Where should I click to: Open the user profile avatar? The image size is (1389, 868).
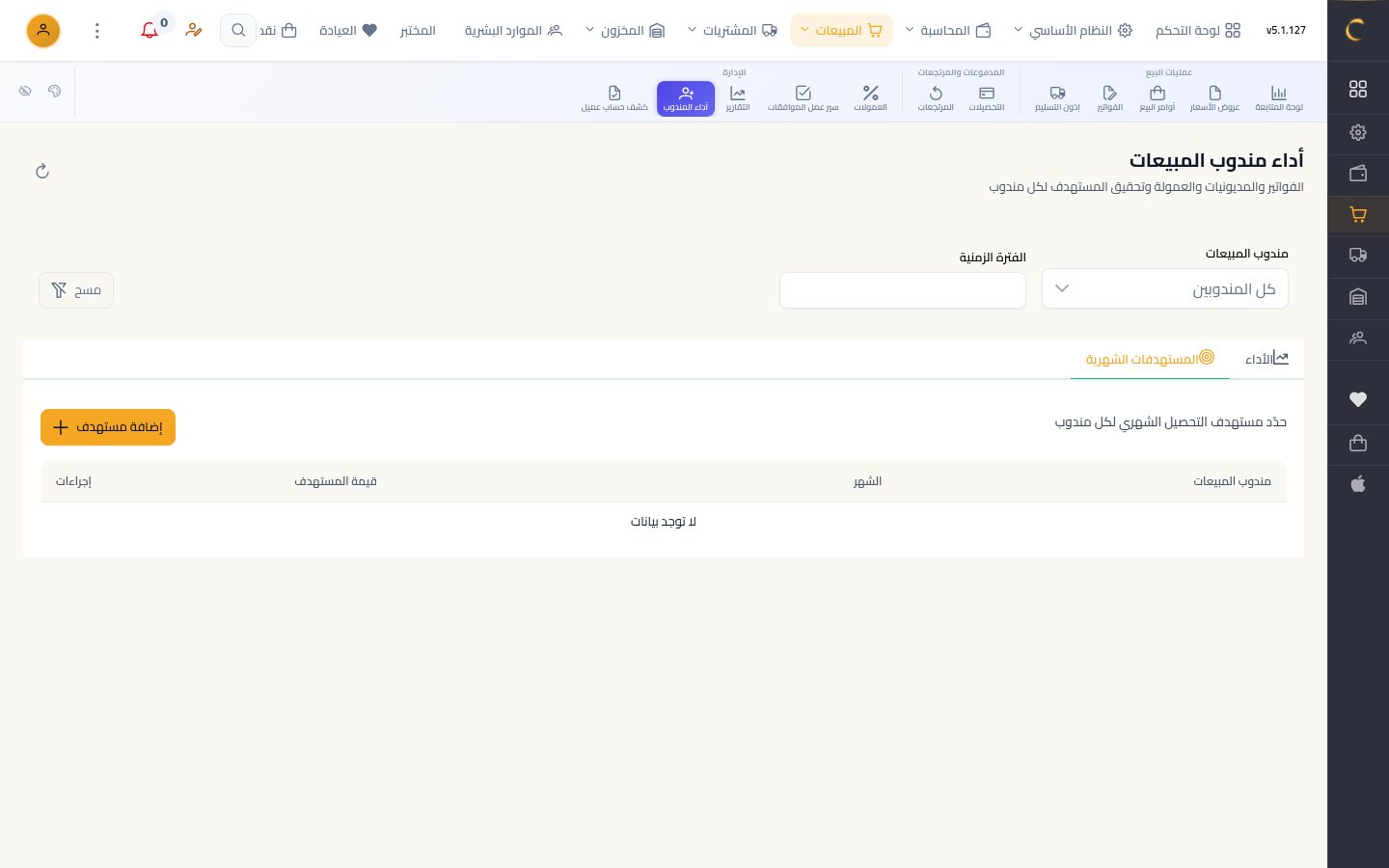tap(43, 31)
